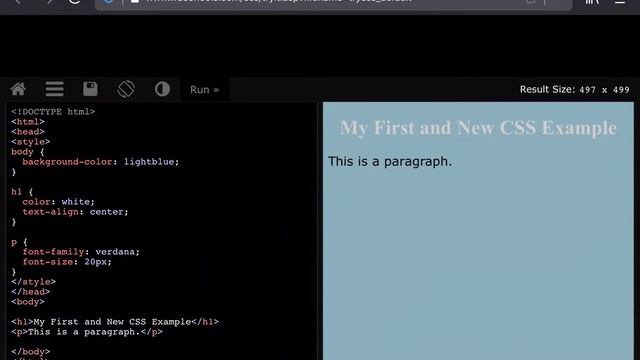Image resolution: width=640 pixels, height=360 pixels.
Task: Click the 'font-family: verdana;' code line
Action: pos(81,252)
